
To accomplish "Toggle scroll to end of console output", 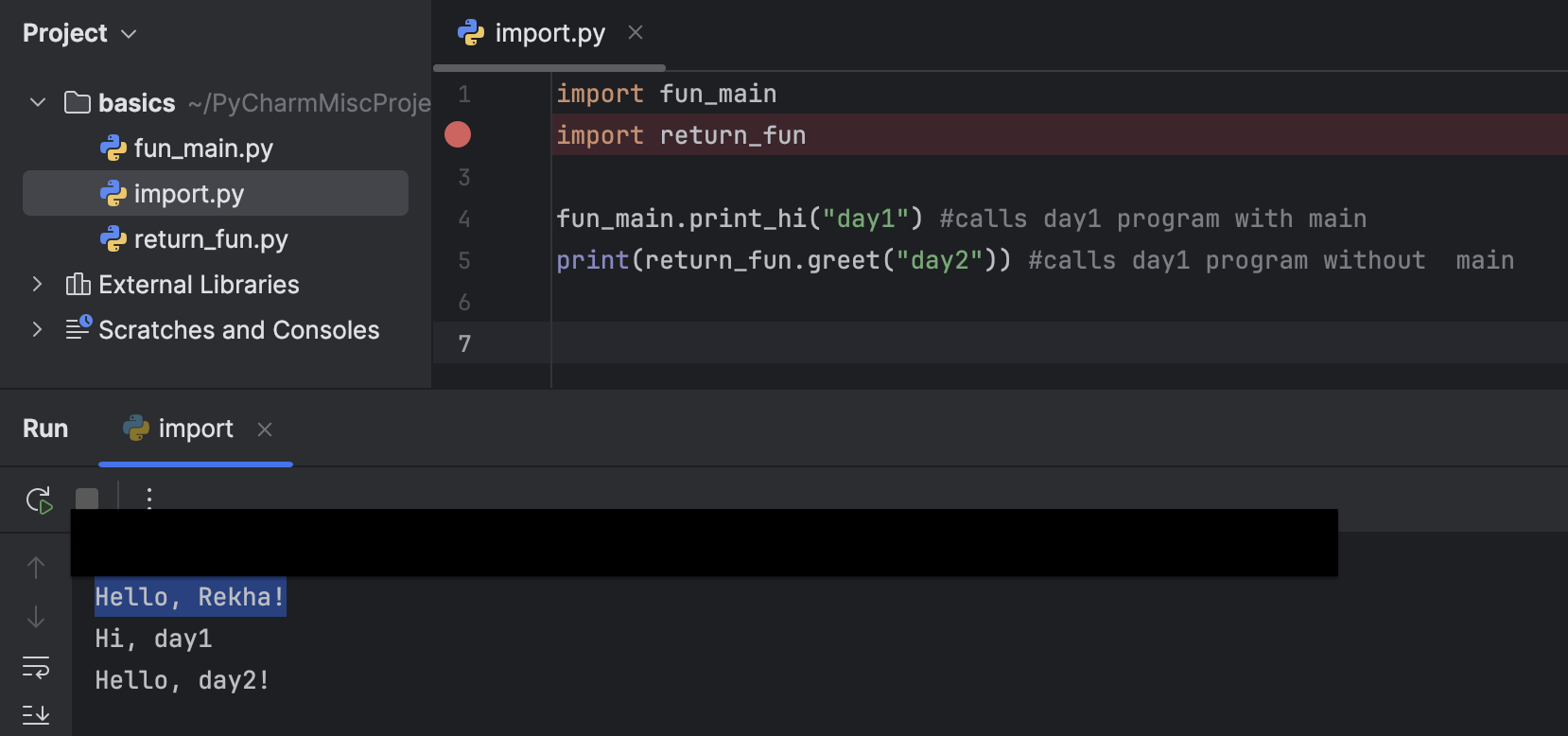I will point(36,714).
